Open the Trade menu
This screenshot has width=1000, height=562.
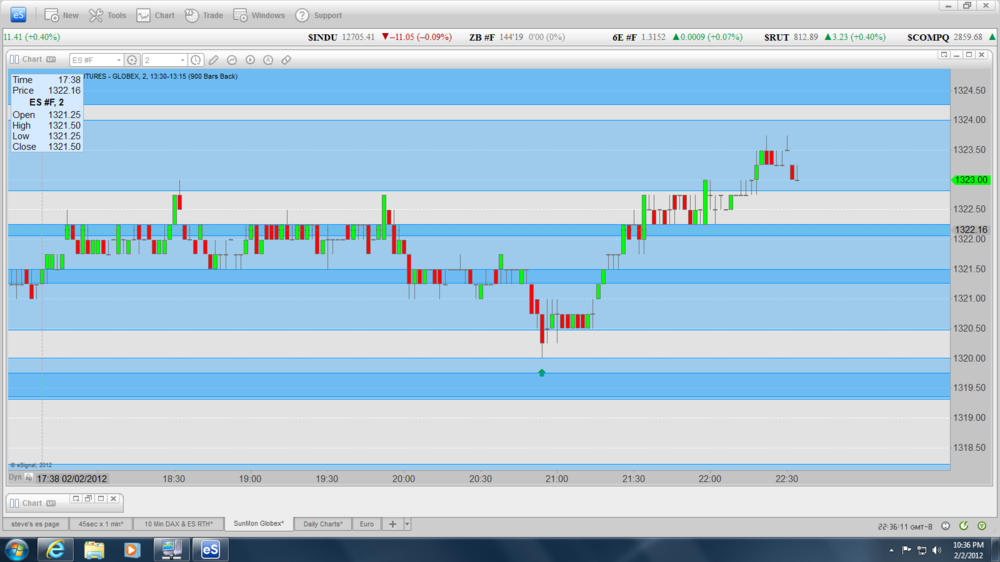(x=204, y=15)
